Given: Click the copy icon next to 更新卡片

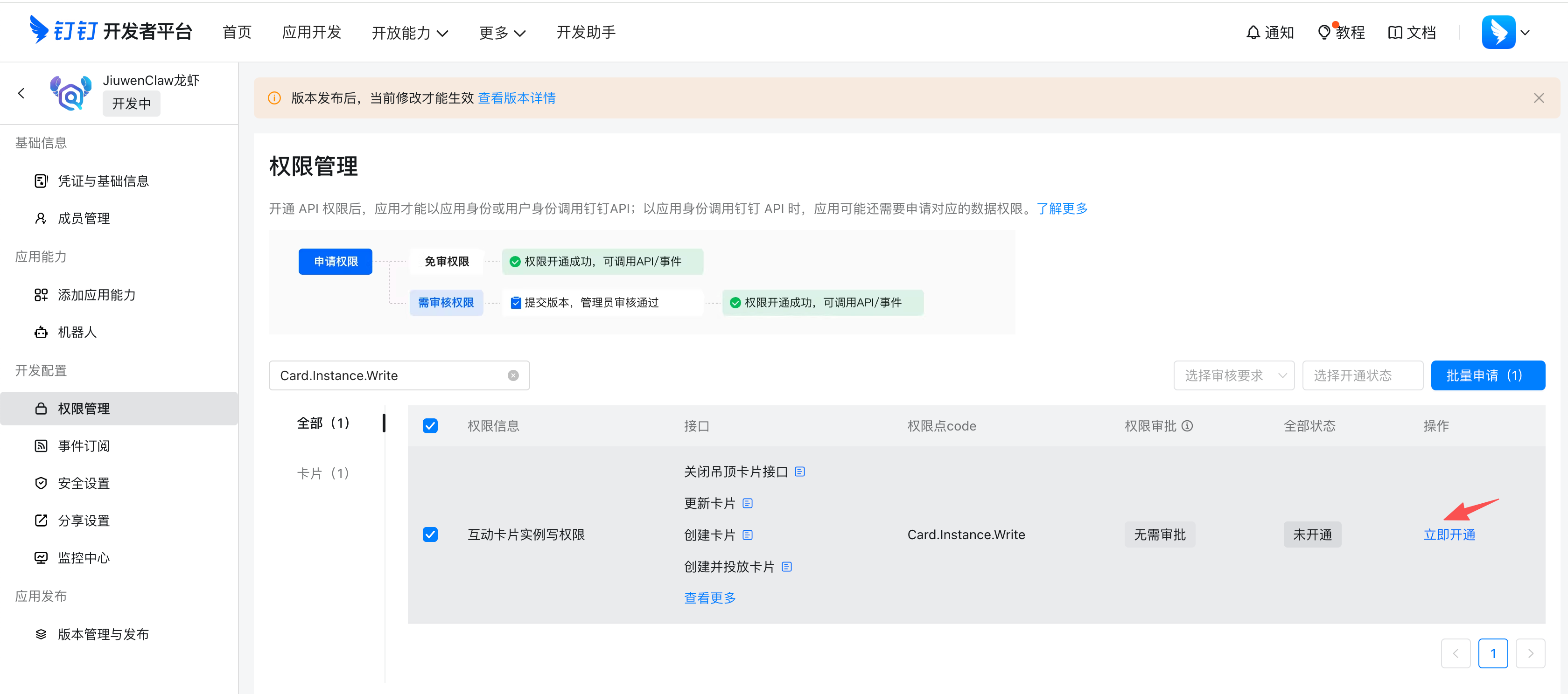Looking at the screenshot, I should coord(748,503).
